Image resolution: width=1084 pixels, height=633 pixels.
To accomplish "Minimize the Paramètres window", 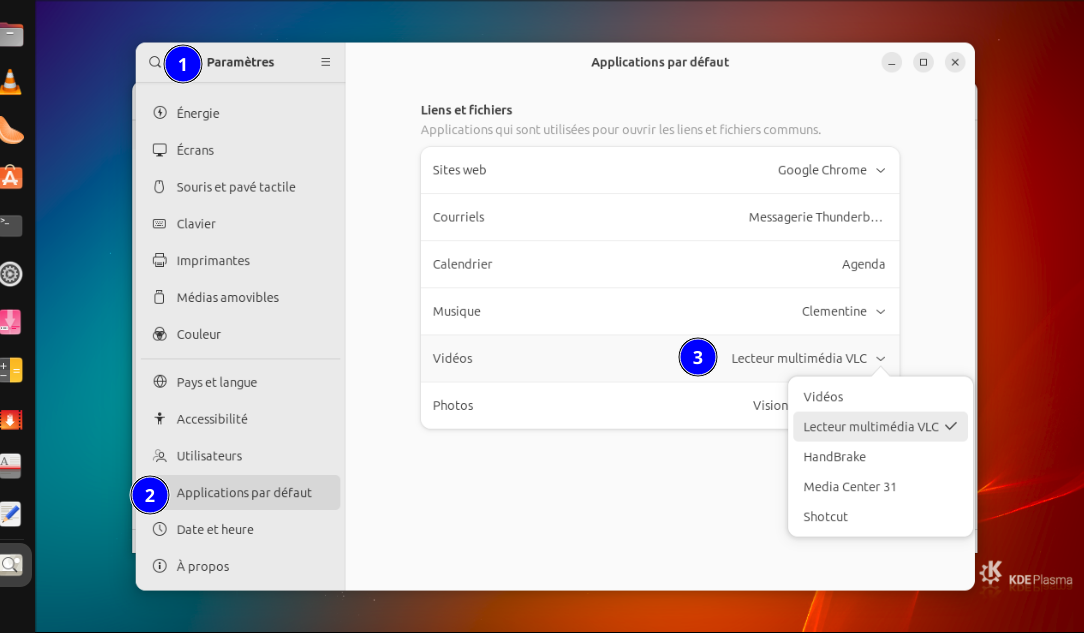I will pyautogui.click(x=891, y=62).
